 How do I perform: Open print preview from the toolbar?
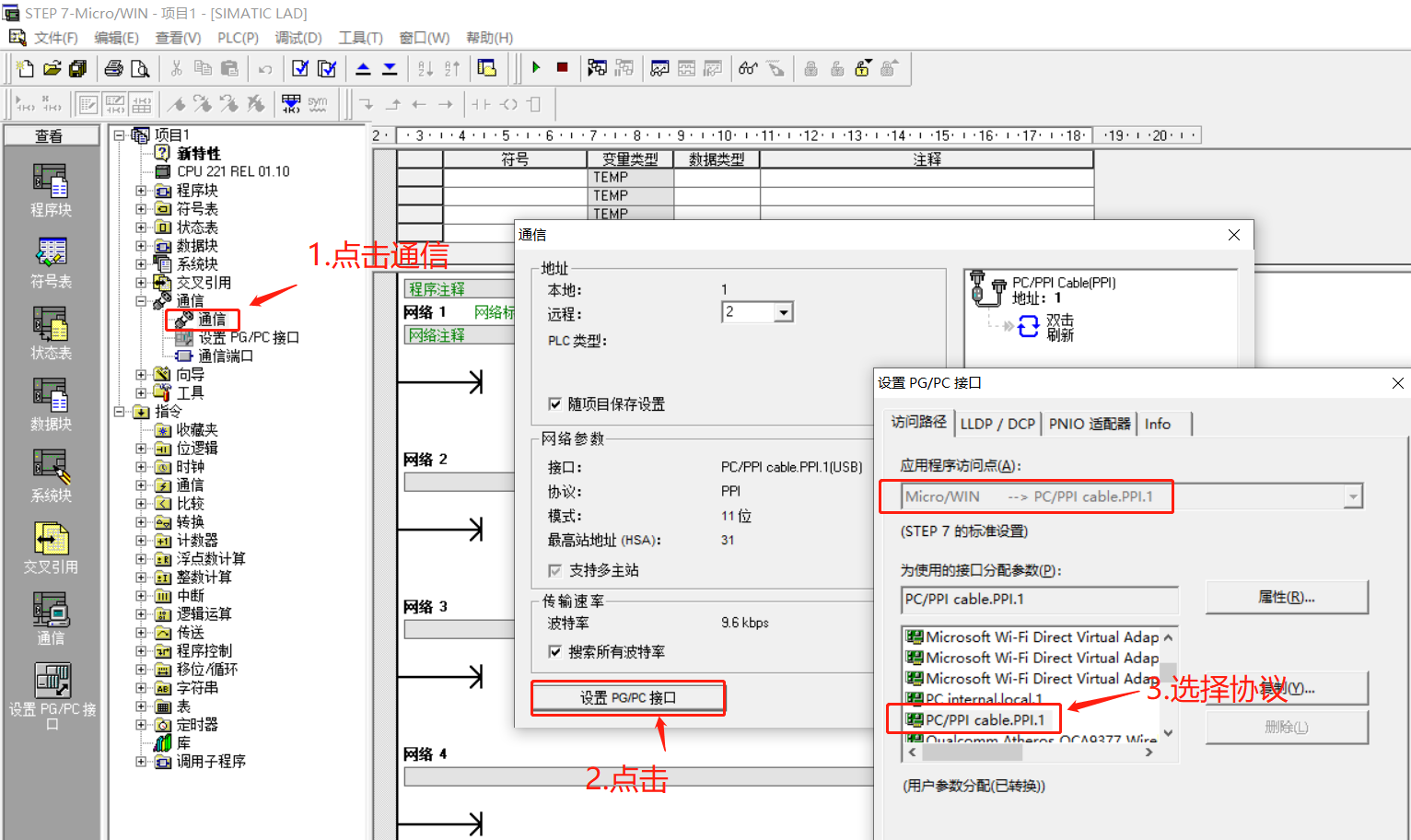(140, 68)
